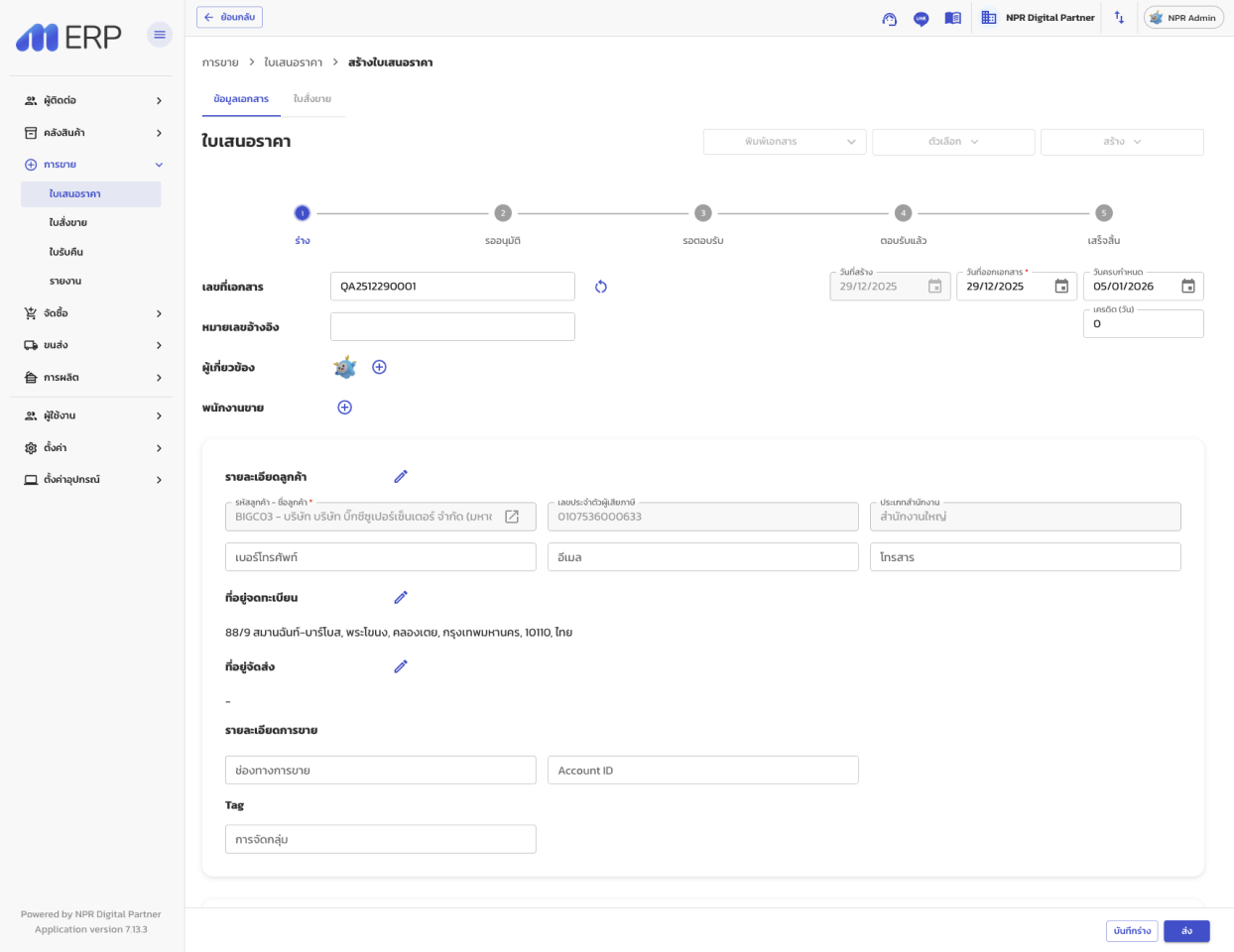Image resolution: width=1234 pixels, height=952 pixels.
Task: Edit shipping address with pencil icon
Action: click(401, 666)
